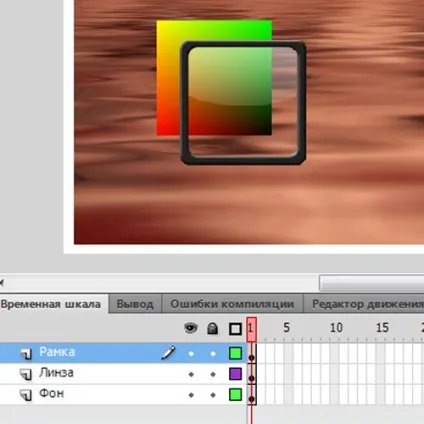The height and width of the screenshot is (424, 424).
Task: Click the horizontal stage scrollbar thumb
Action: [x=372, y=283]
